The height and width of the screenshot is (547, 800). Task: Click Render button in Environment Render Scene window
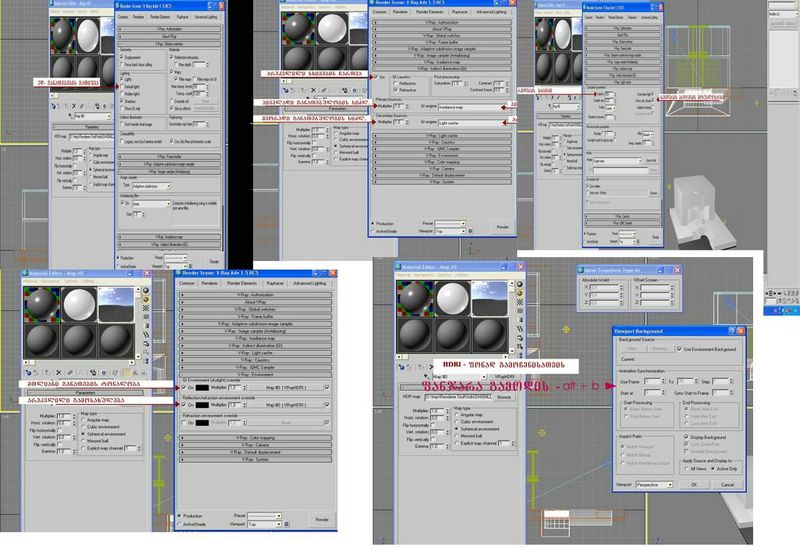[322, 519]
